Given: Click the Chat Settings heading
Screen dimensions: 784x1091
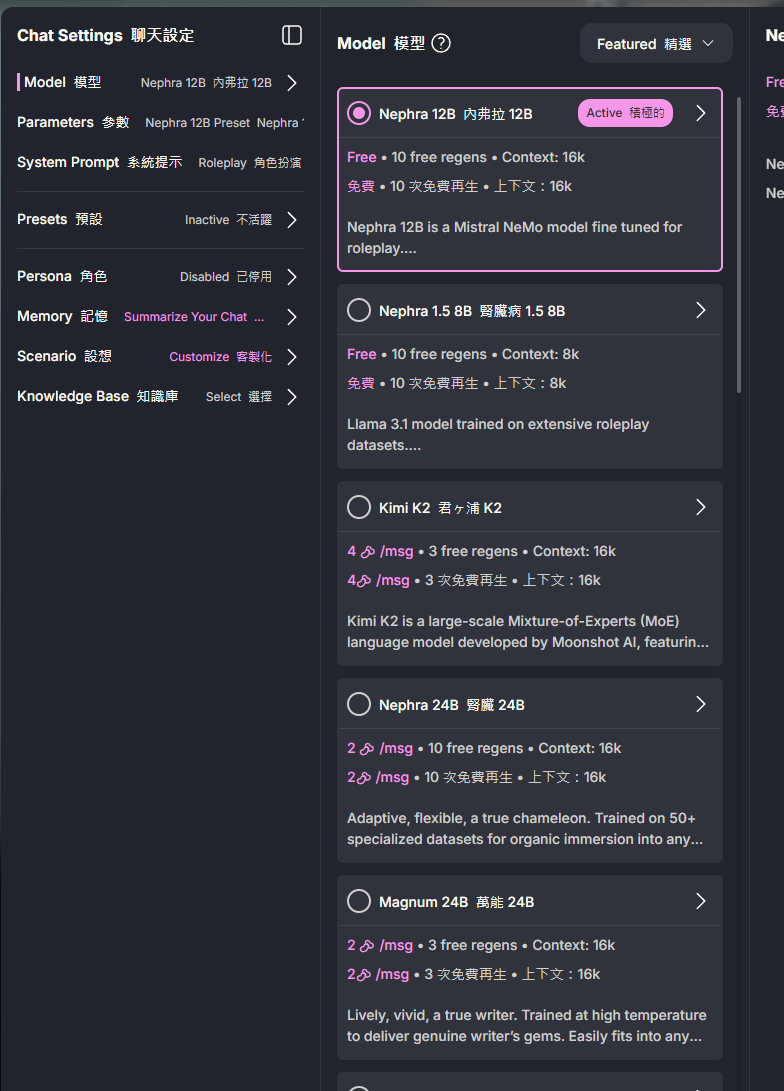Looking at the screenshot, I should pyautogui.click(x=105, y=35).
